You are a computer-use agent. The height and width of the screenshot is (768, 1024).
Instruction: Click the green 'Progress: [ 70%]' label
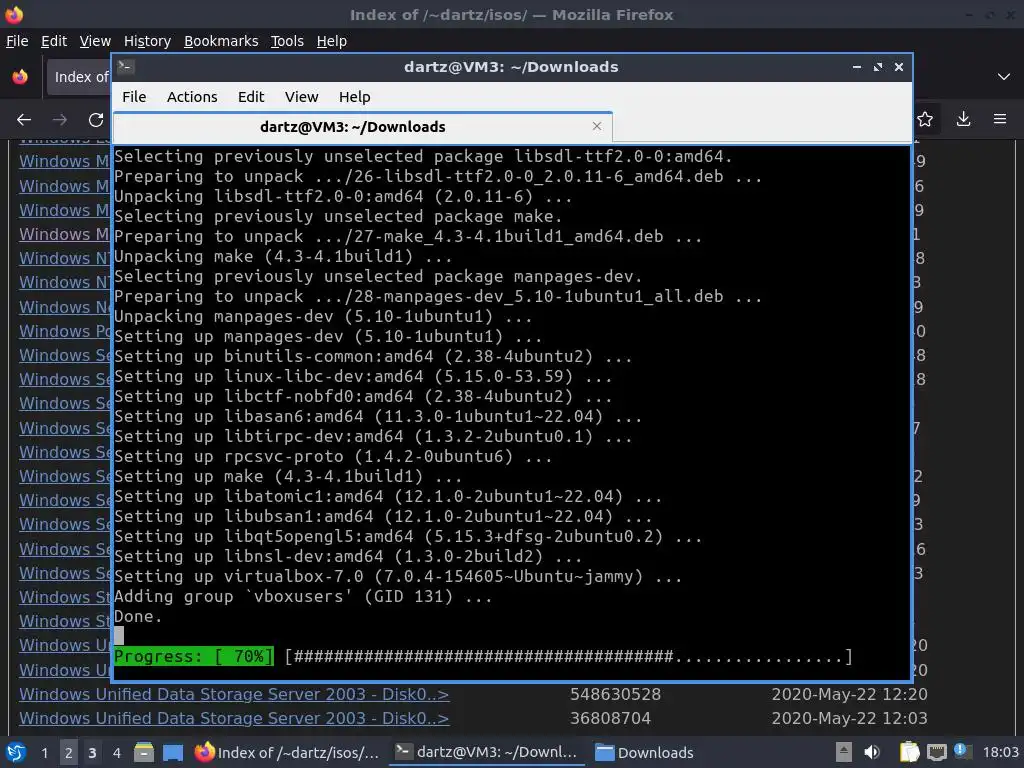[x=193, y=656]
